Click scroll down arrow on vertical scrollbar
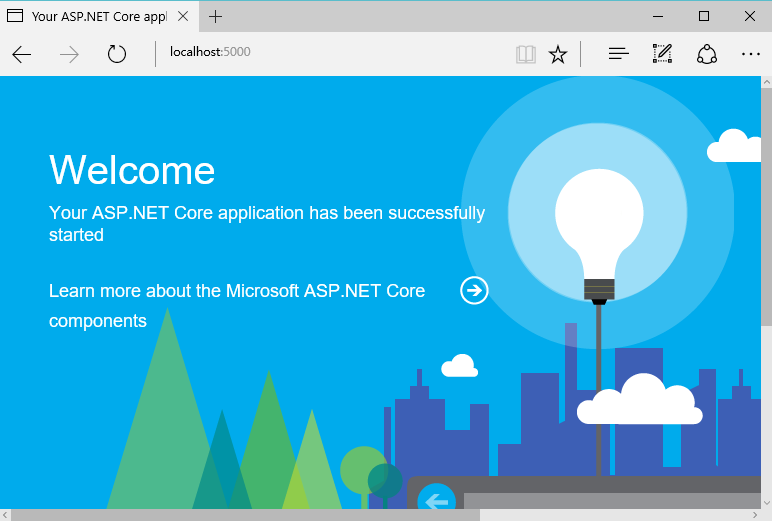Viewport: 772px width, 521px height. click(x=766, y=503)
